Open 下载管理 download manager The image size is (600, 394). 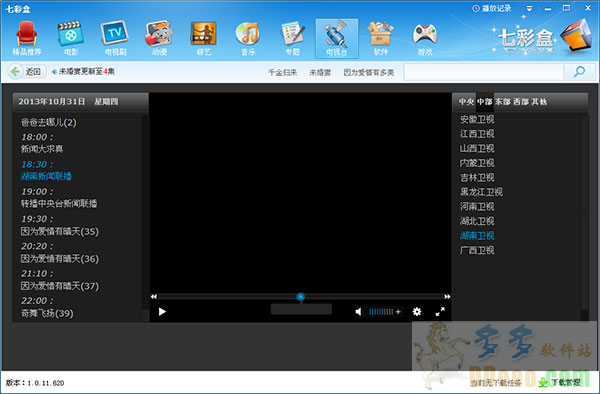560,382
